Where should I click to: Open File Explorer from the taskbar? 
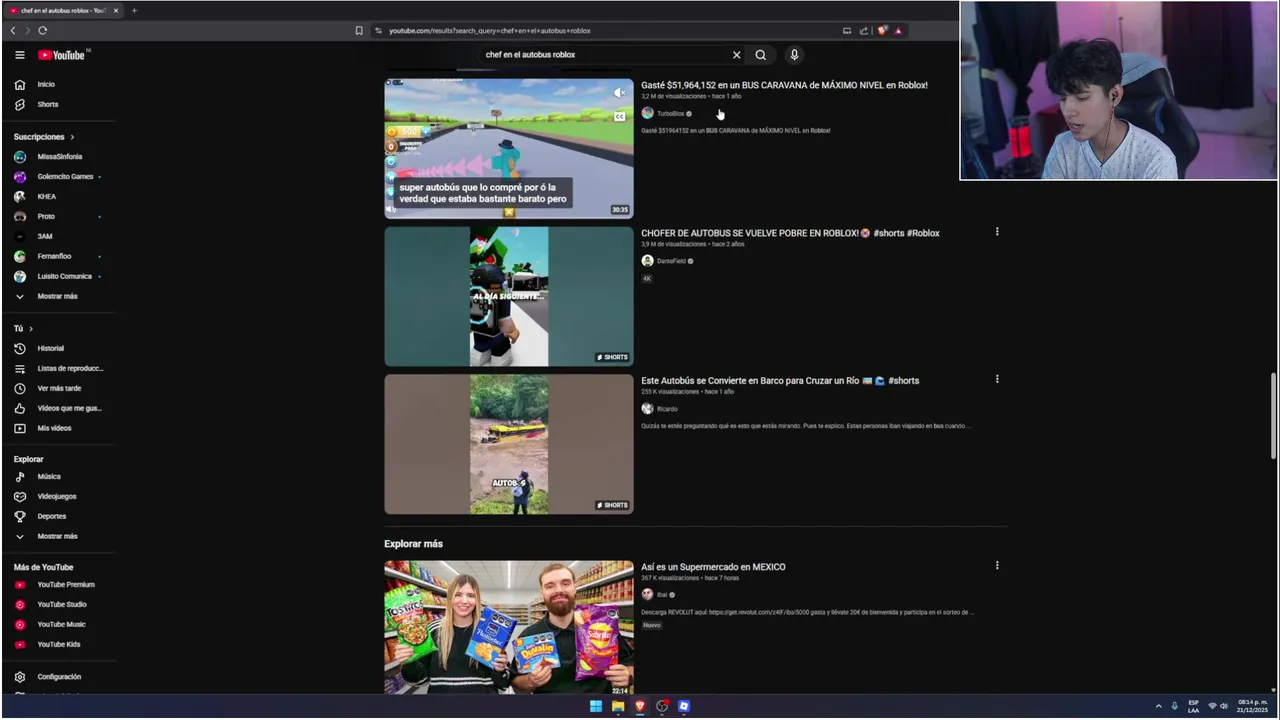618,706
